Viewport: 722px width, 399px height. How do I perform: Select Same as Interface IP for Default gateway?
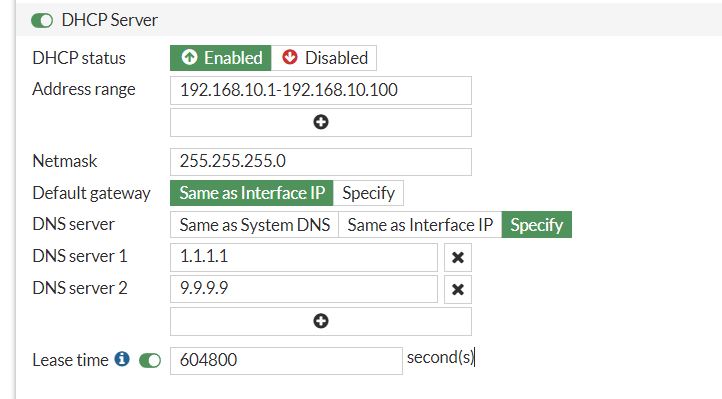(x=251, y=193)
